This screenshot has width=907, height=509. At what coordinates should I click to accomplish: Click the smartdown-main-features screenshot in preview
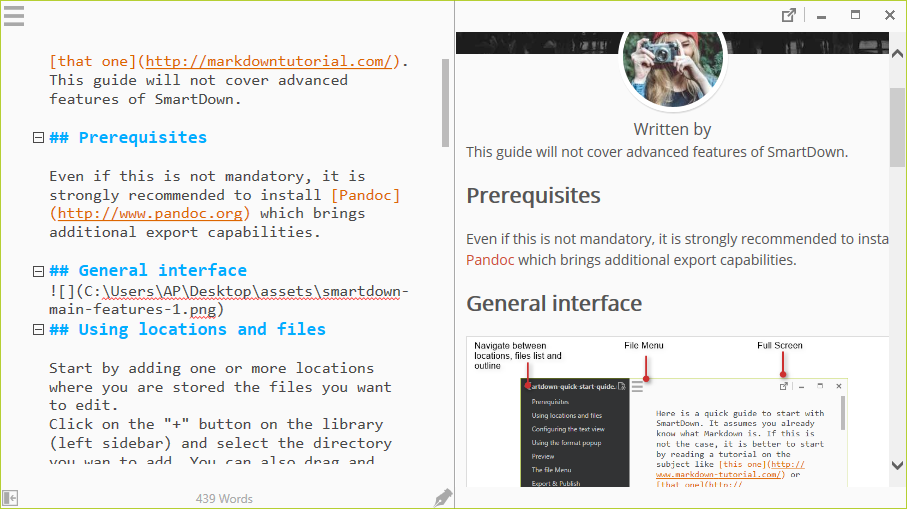point(677,411)
